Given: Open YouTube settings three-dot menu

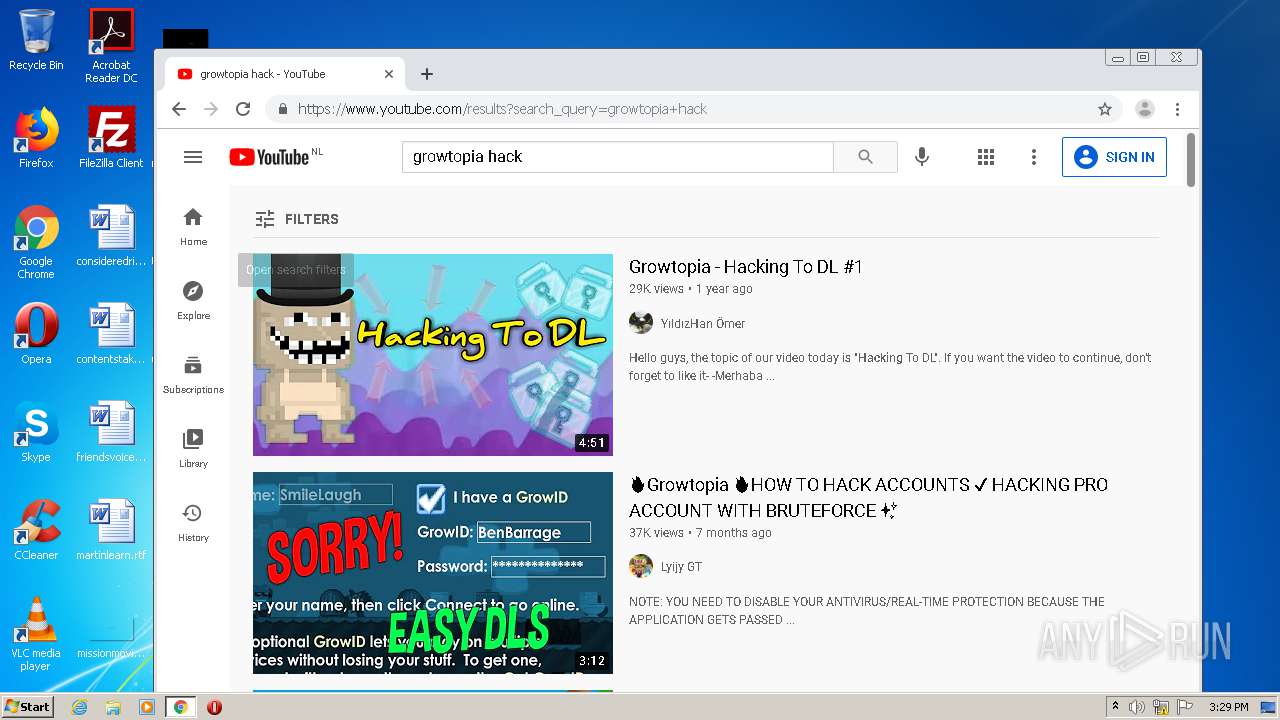Looking at the screenshot, I should [1034, 157].
